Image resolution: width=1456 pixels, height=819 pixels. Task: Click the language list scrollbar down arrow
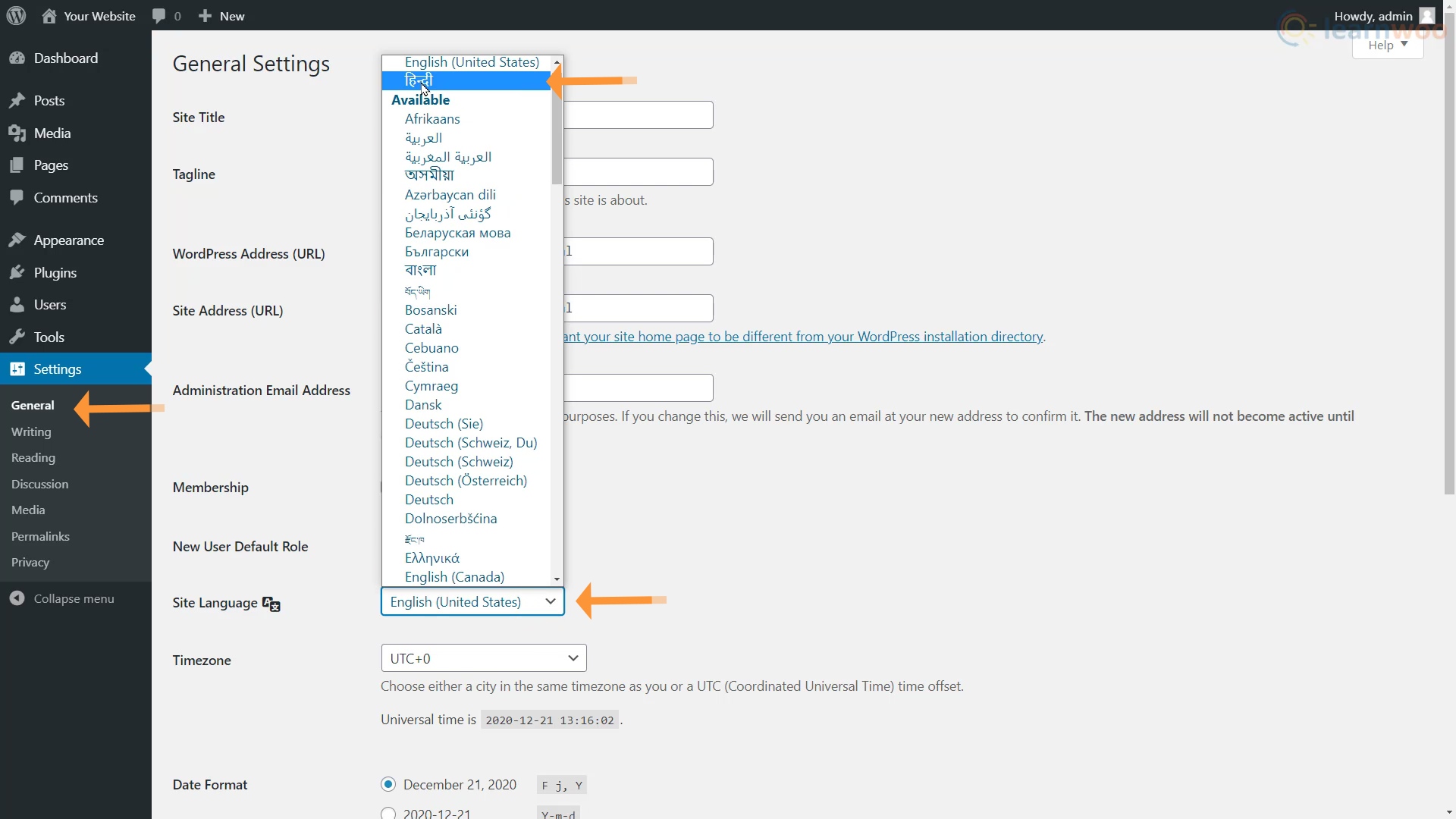pos(557,579)
